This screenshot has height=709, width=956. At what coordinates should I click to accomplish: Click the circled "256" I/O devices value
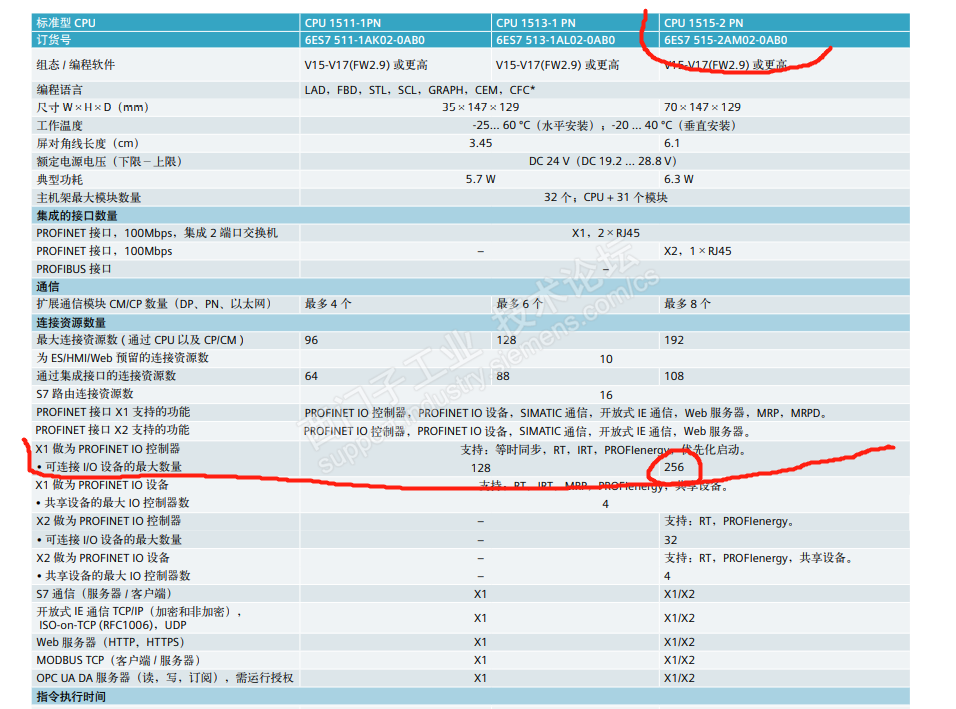coord(674,468)
